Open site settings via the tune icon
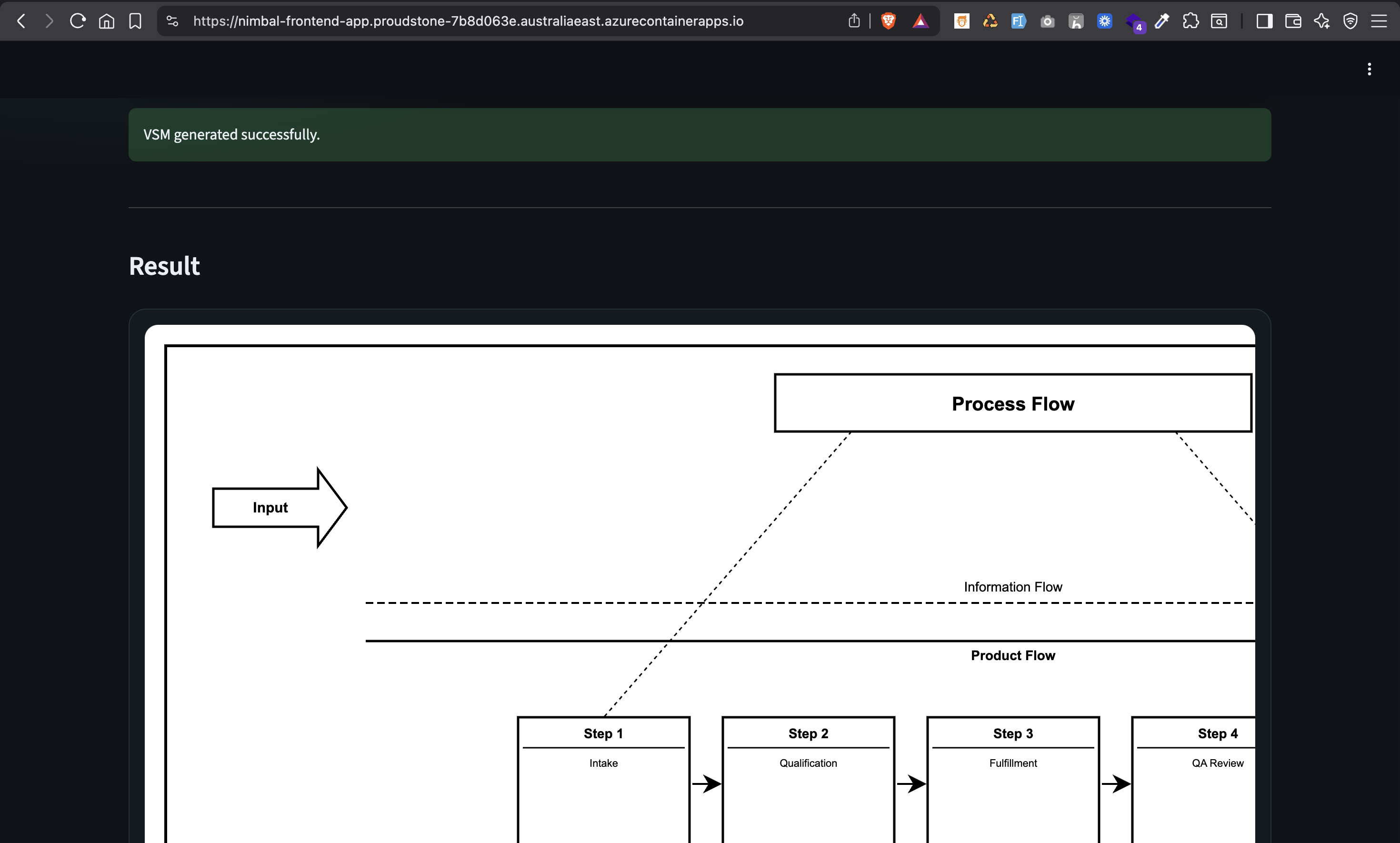The width and height of the screenshot is (1400, 843). pos(172,20)
